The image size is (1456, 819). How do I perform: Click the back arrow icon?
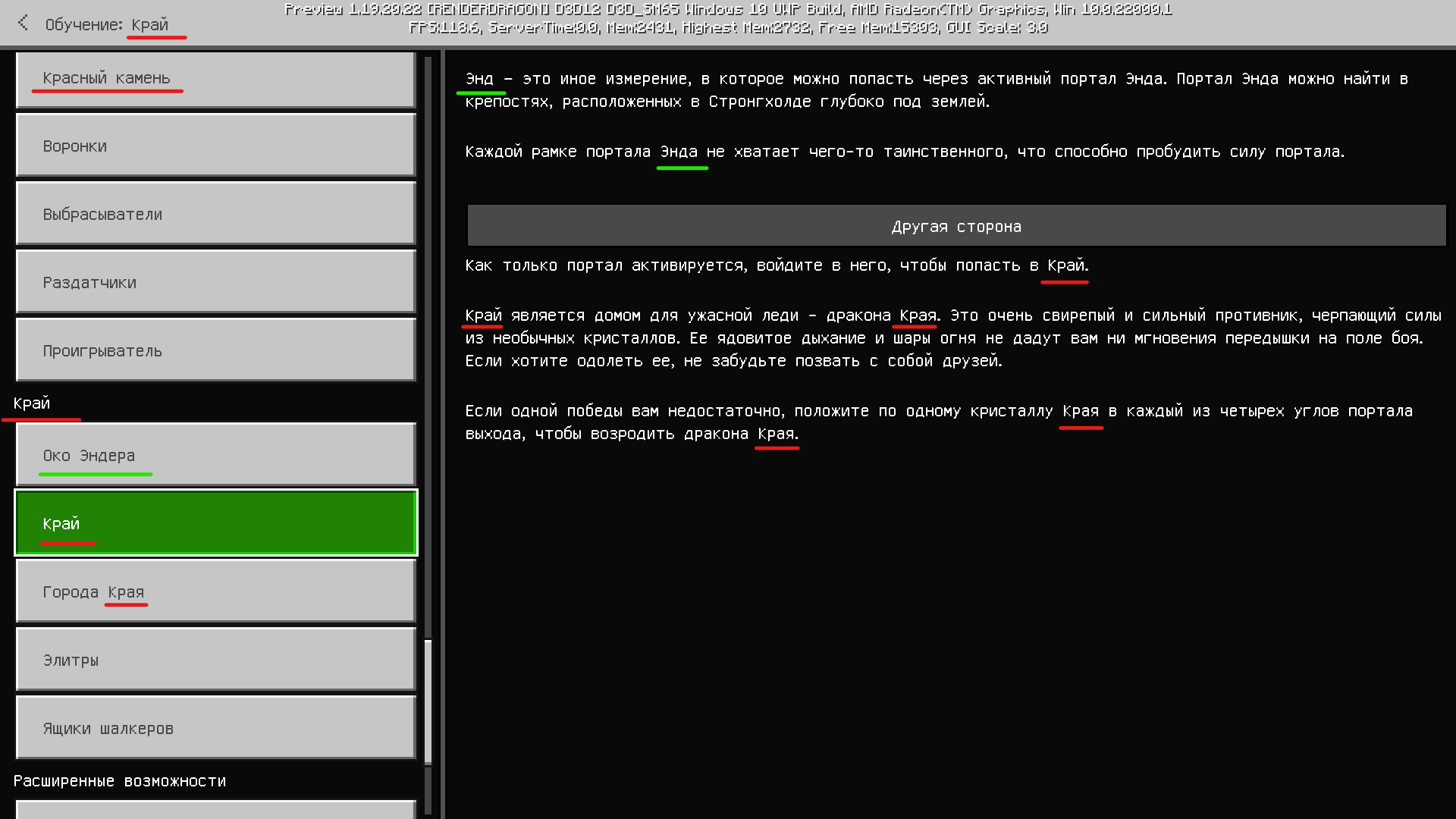coord(23,24)
